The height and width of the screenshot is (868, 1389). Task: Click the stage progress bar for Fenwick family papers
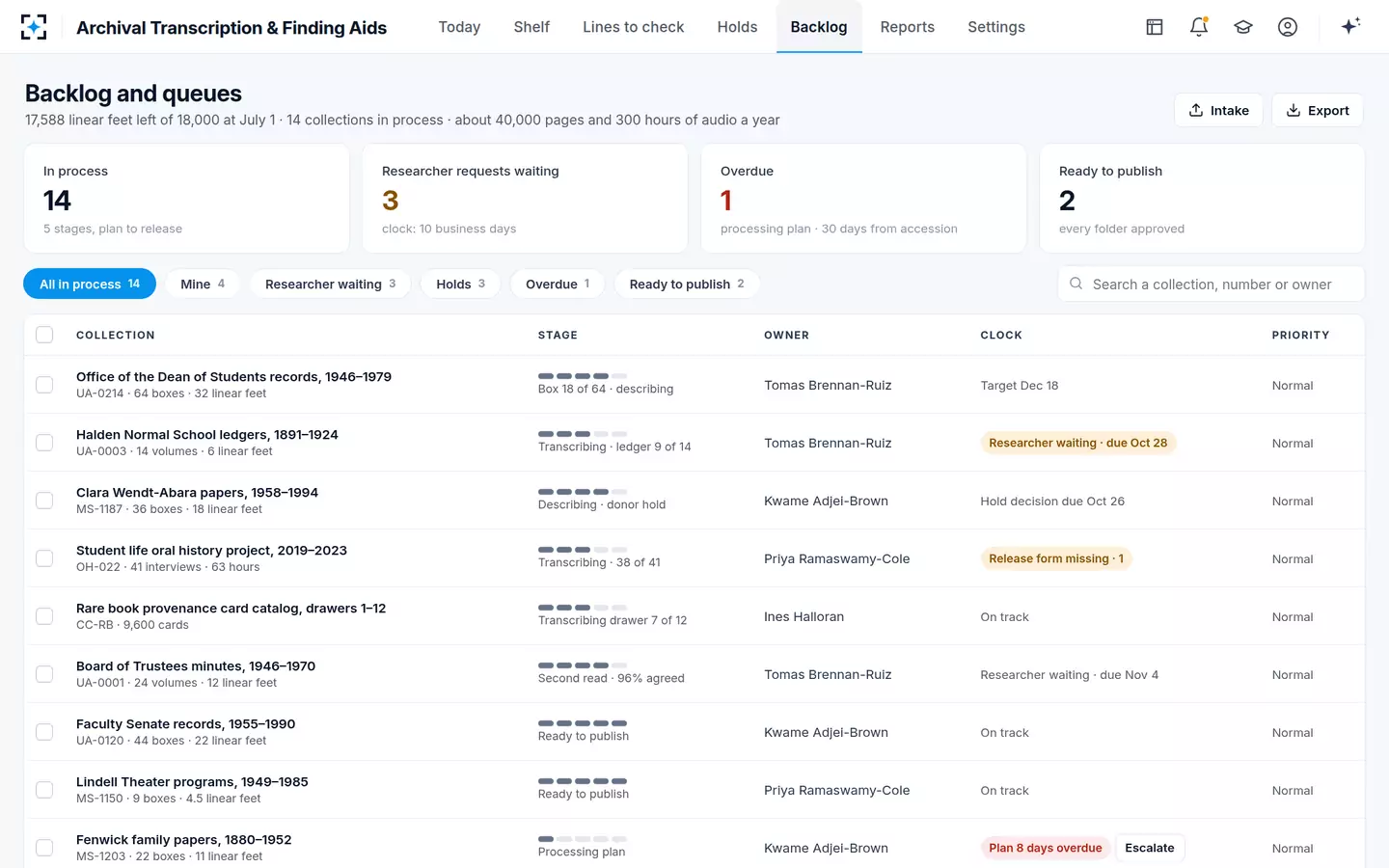tap(583, 838)
